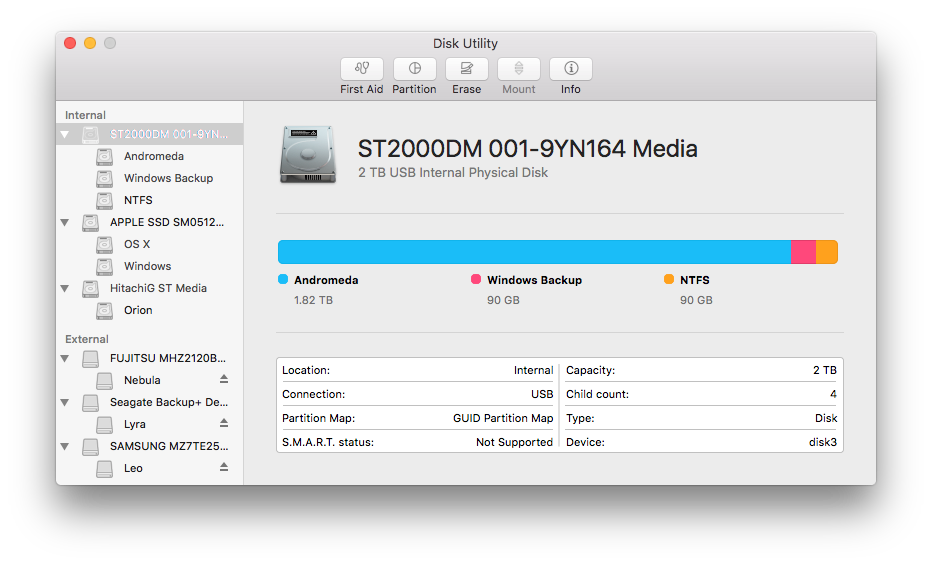Click the First Aid label

[361, 89]
